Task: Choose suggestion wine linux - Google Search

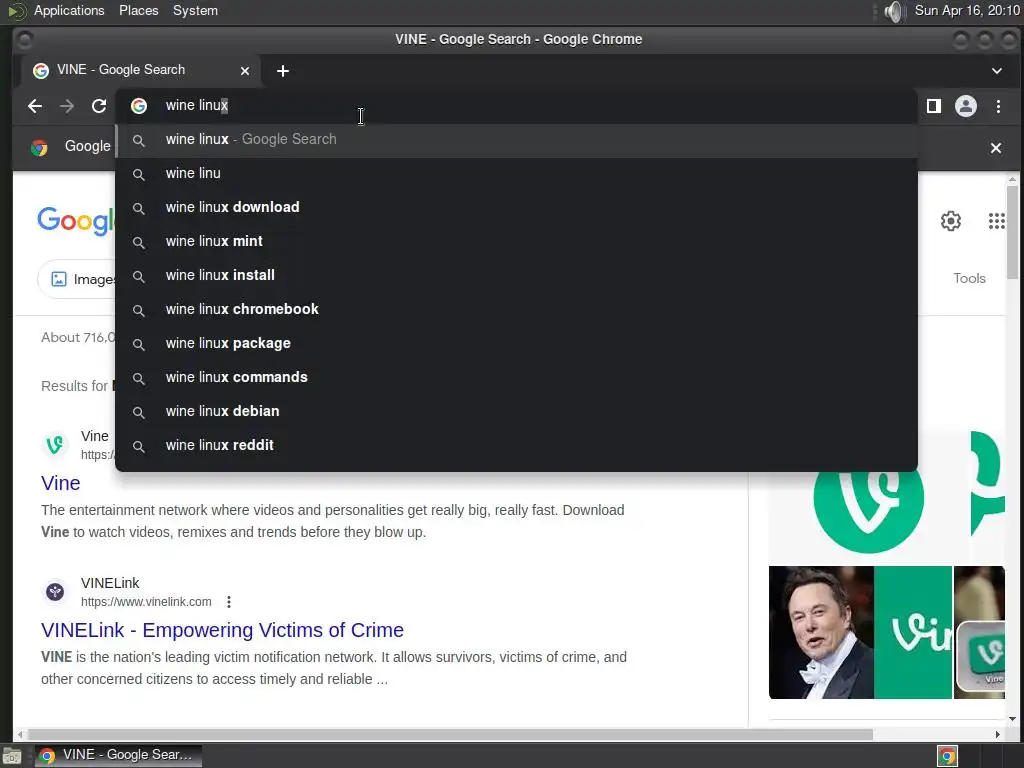Action: tap(516, 140)
